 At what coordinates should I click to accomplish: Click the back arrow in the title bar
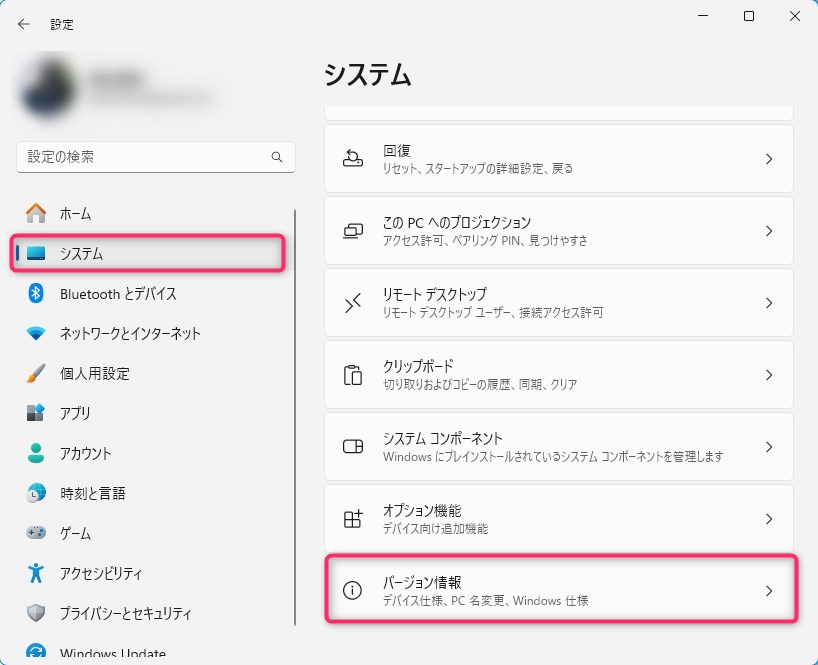[x=24, y=24]
